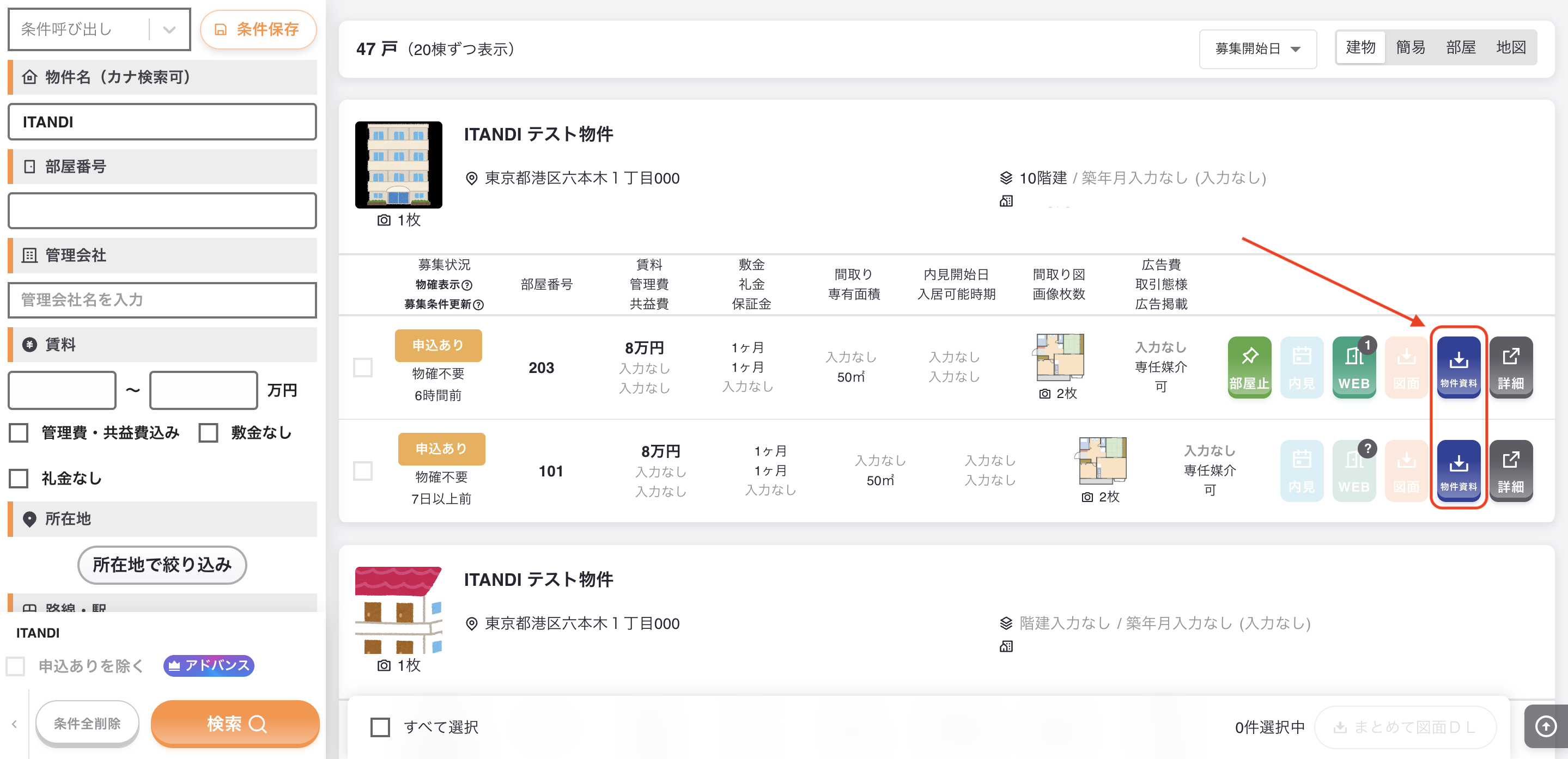Click room number 203 text
The width and height of the screenshot is (1568, 759).
click(541, 368)
